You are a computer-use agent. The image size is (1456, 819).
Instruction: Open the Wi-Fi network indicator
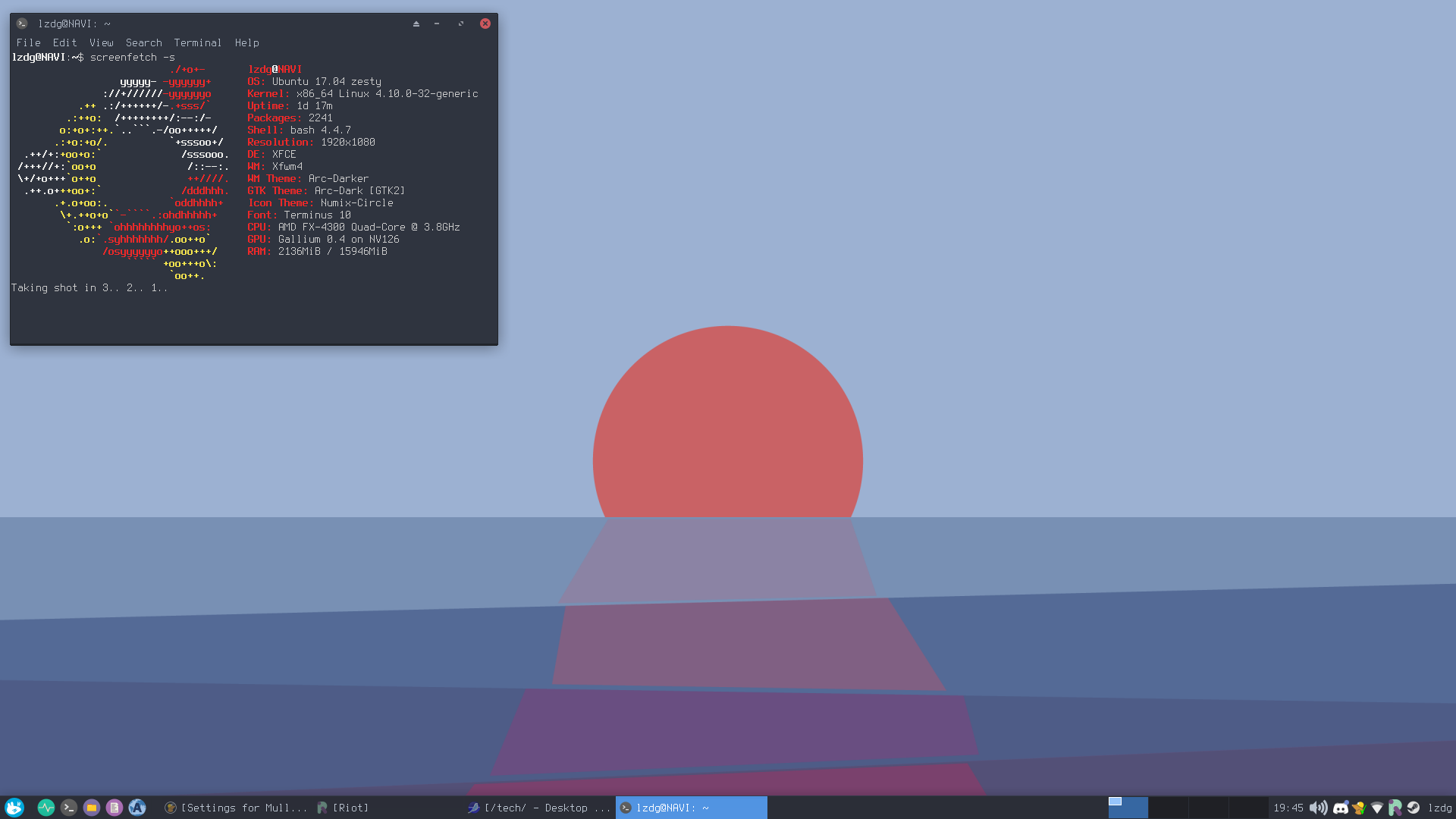[1377, 808]
